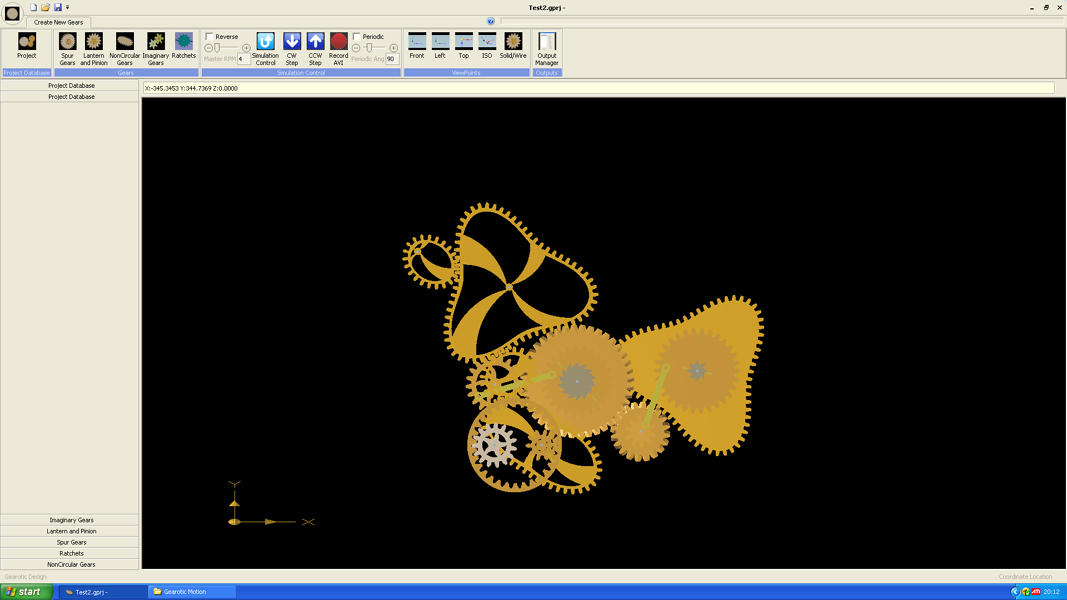Click the NonCircular Gears ribbon icon
Screen dimensions: 1067x600
point(124,48)
